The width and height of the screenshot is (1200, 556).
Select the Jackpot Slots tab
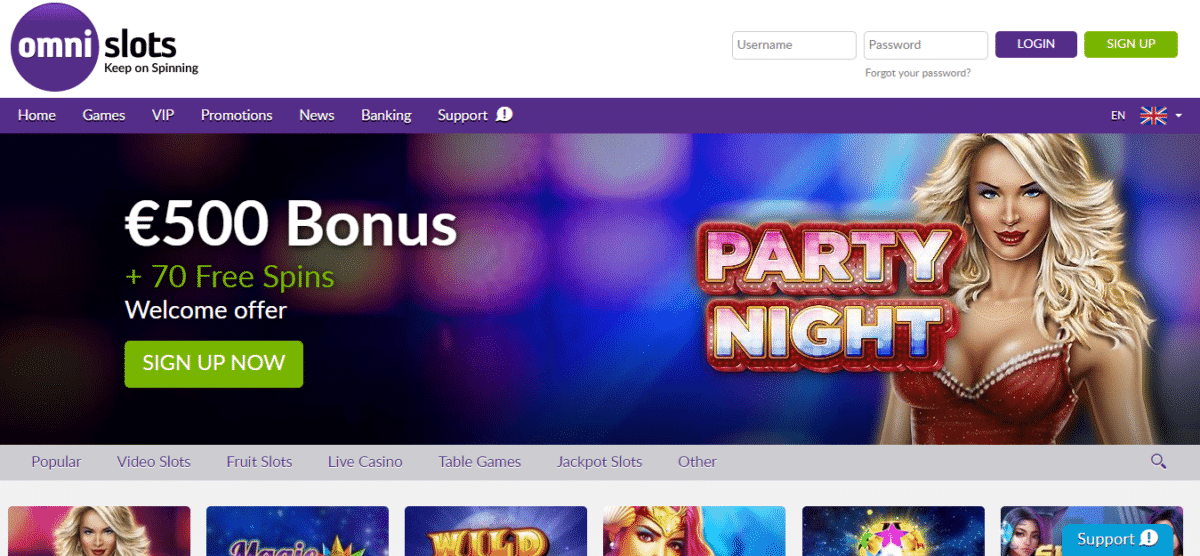600,461
